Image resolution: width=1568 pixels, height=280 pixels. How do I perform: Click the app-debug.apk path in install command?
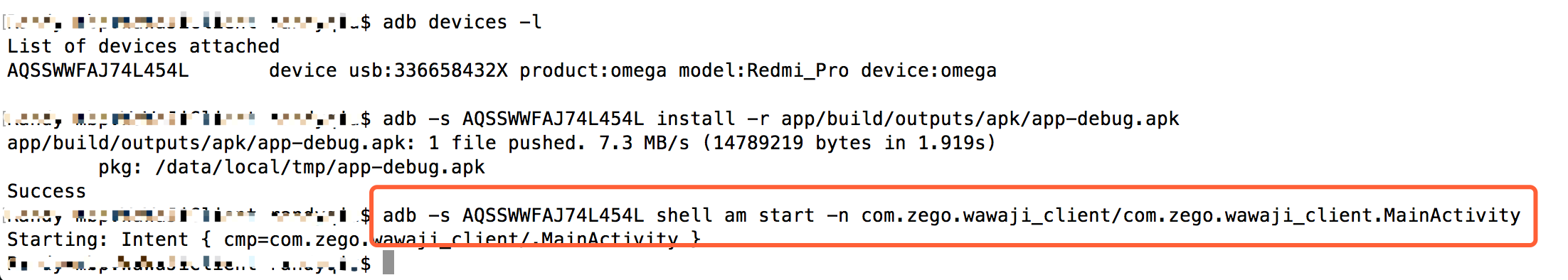980,119
